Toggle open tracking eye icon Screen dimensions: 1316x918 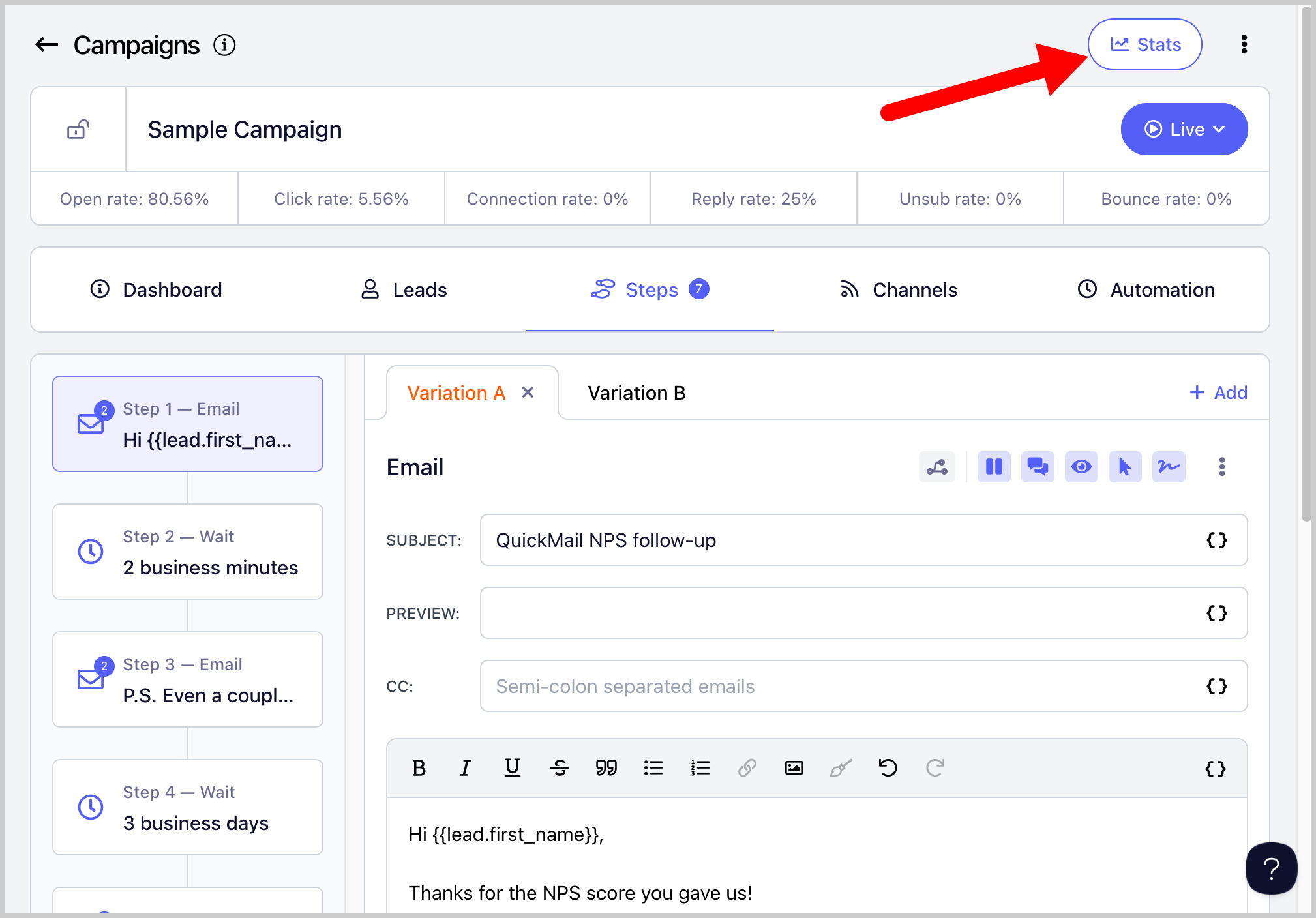point(1081,467)
